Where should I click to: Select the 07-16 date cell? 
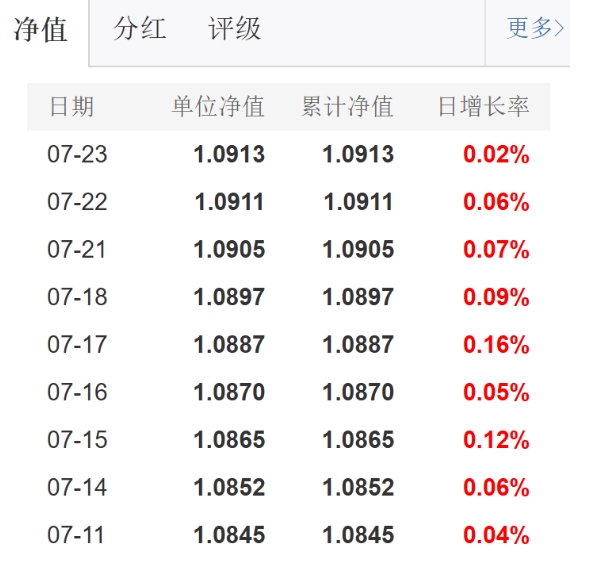click(x=77, y=392)
